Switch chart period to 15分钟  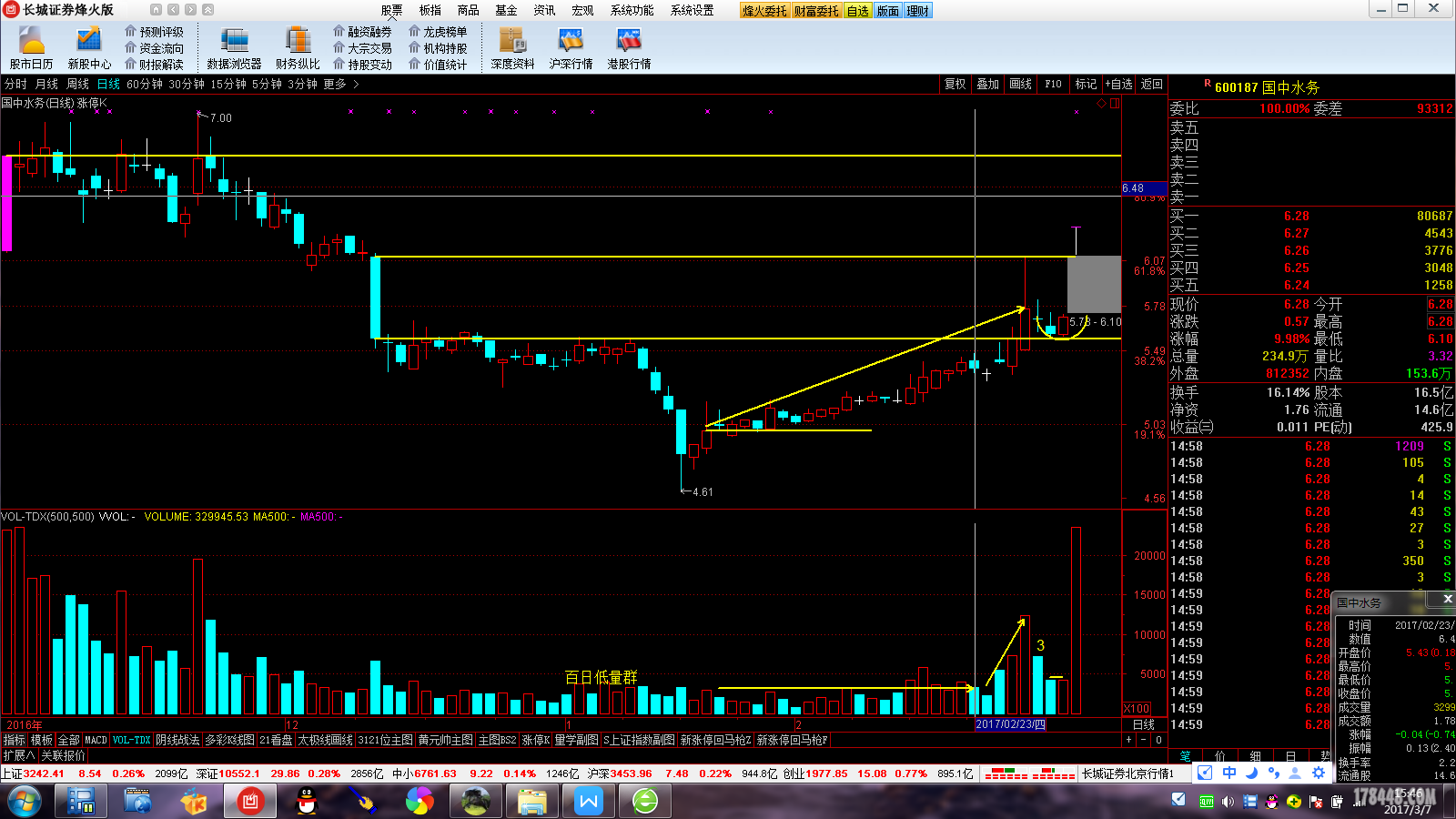[228, 84]
